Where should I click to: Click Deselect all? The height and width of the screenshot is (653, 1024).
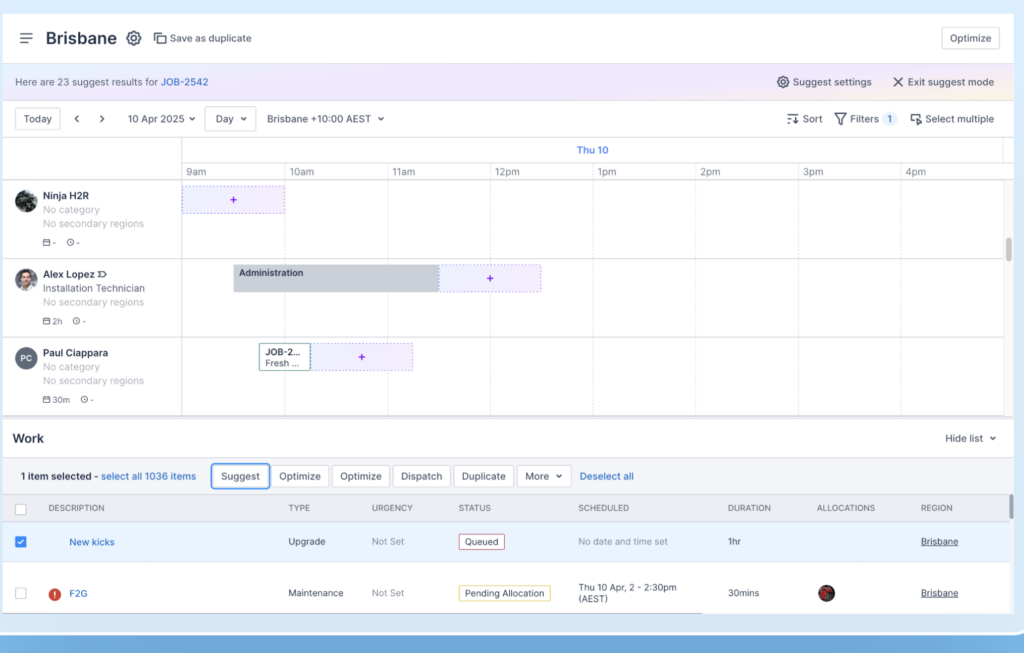[x=607, y=476]
